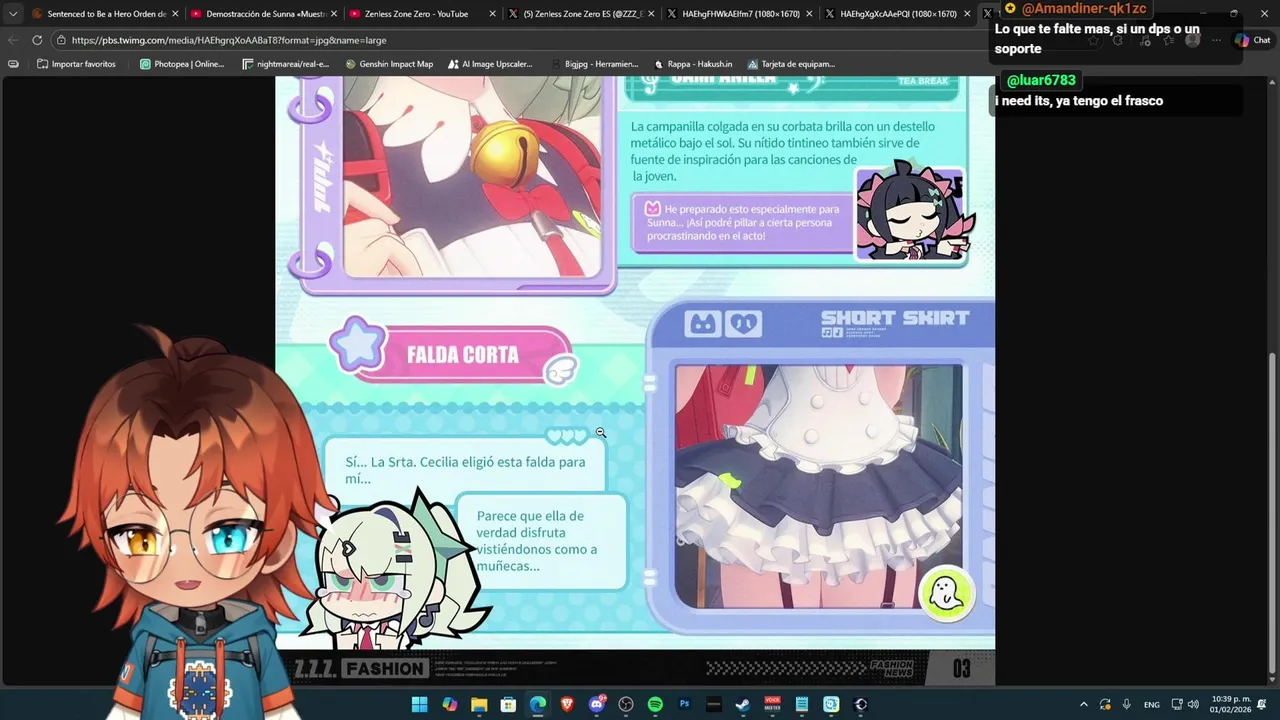Close the 'HAEhgFHWkAEIfm7' tab
Image resolution: width=1280 pixels, height=720 pixels.
coord(811,14)
